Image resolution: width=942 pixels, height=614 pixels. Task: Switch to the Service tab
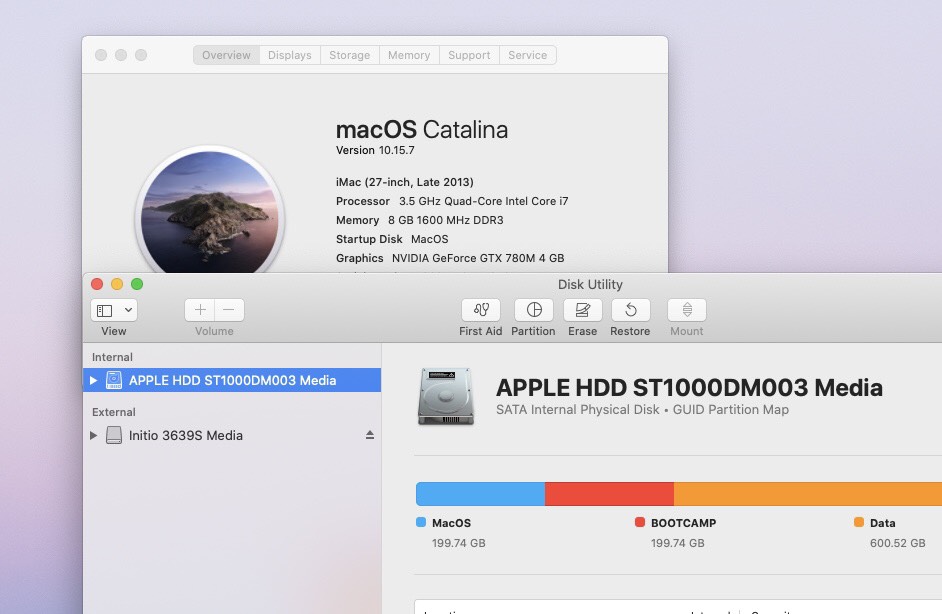click(x=527, y=55)
